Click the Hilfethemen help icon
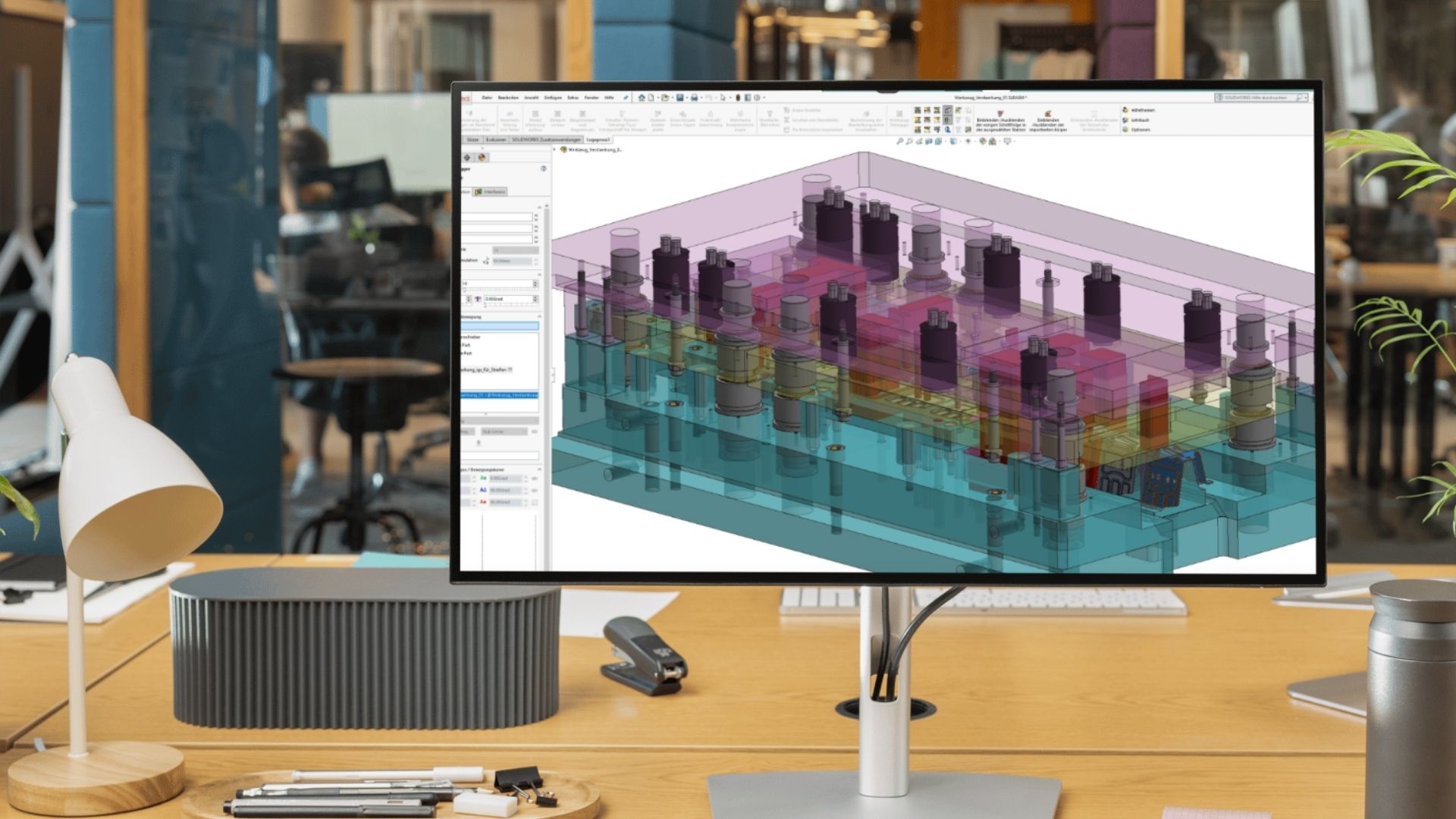This screenshot has width=1456, height=819. 1126,111
